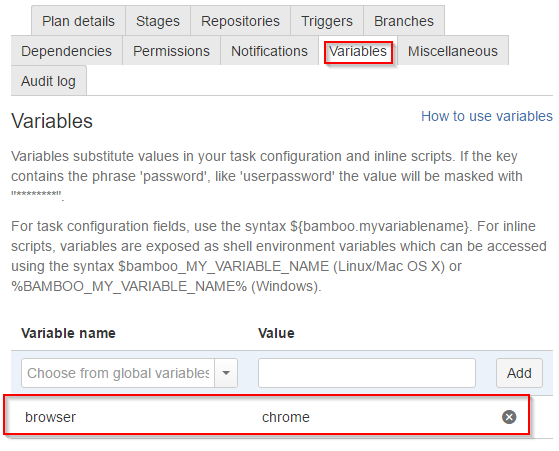Viewport: 559px width, 451px height.
Task: Switch to the Dependencies tab
Action: (x=67, y=51)
